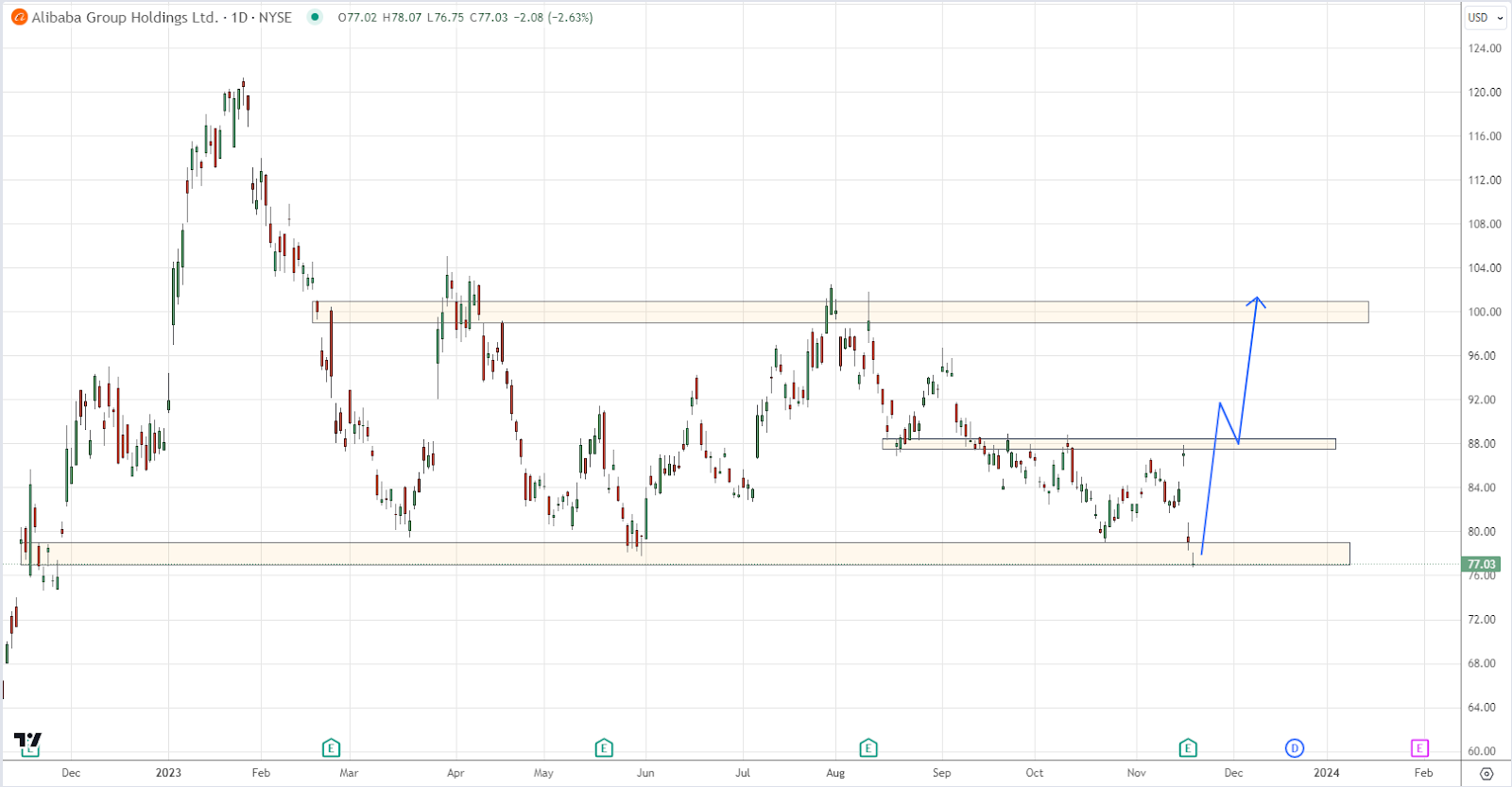
Task: Open the earnings marker before June
Action: [x=604, y=748]
